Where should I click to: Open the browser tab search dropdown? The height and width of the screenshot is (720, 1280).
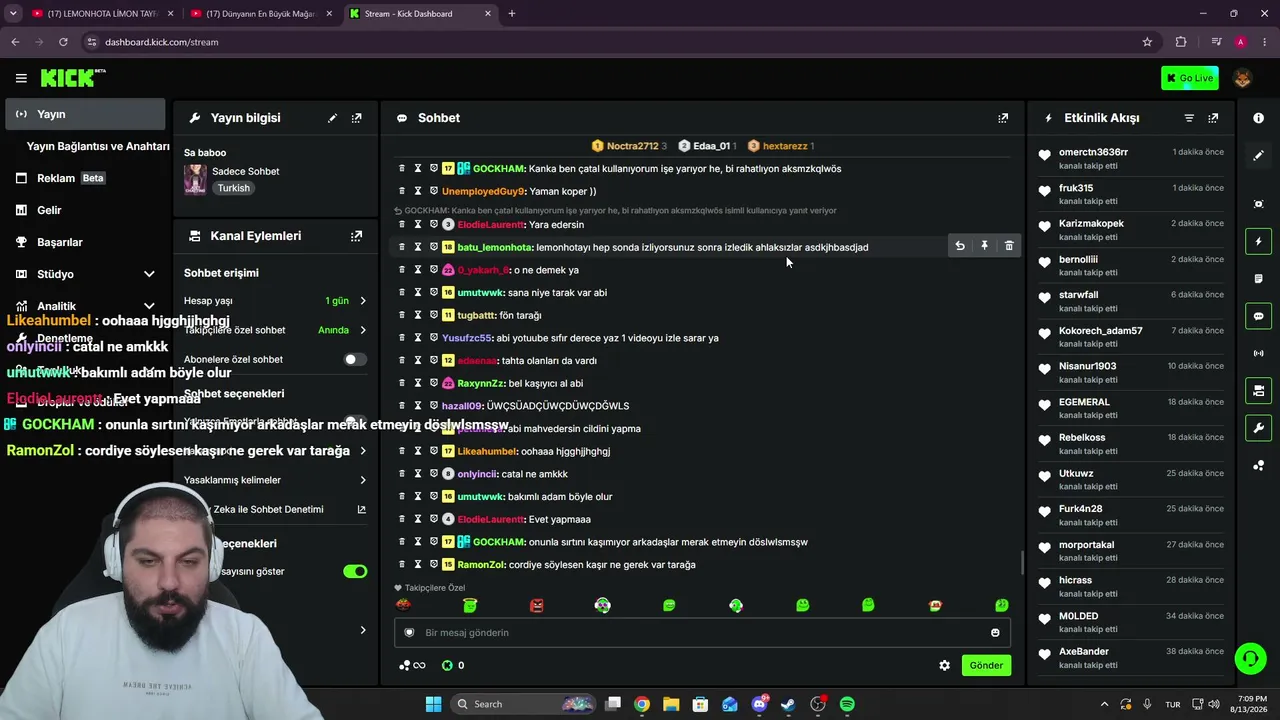click(13, 13)
